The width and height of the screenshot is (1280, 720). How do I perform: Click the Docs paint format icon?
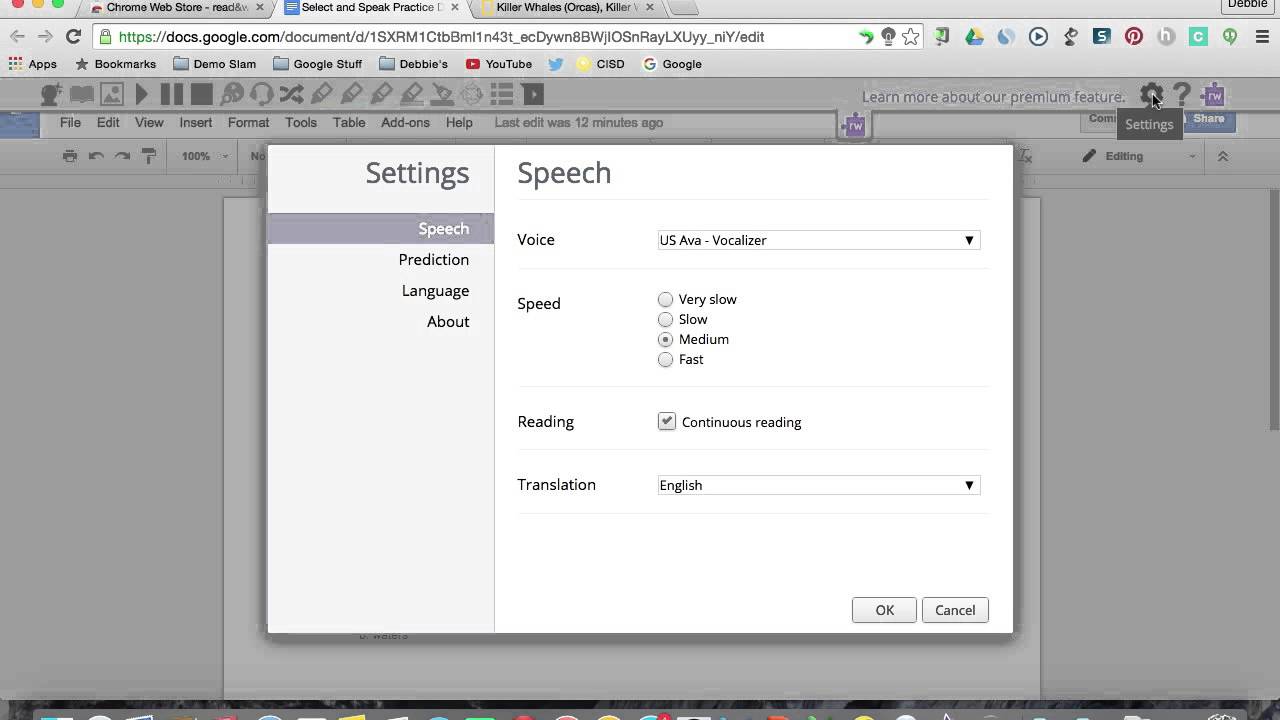coord(149,156)
